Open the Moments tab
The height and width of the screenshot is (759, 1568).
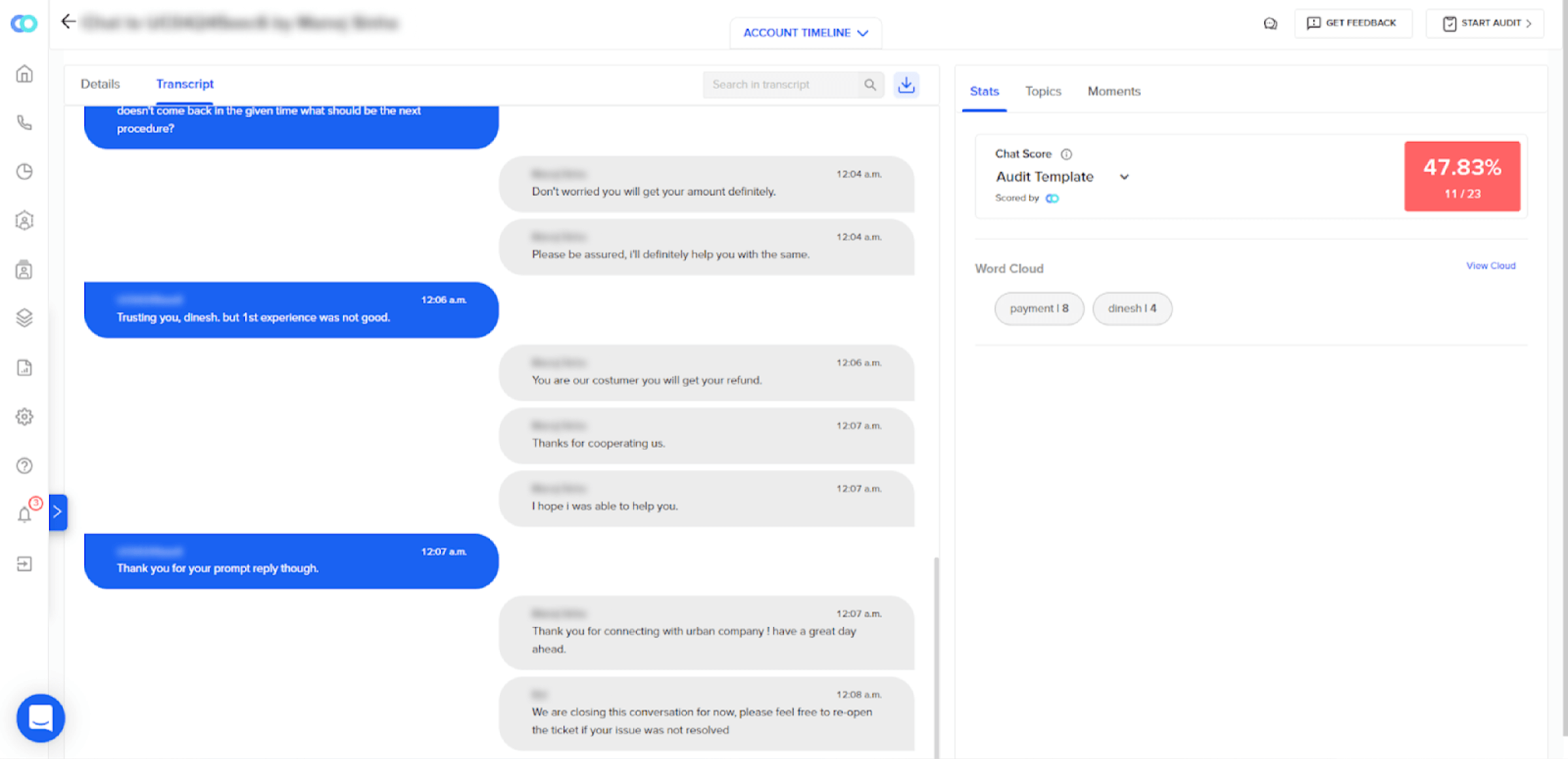coord(1113,92)
